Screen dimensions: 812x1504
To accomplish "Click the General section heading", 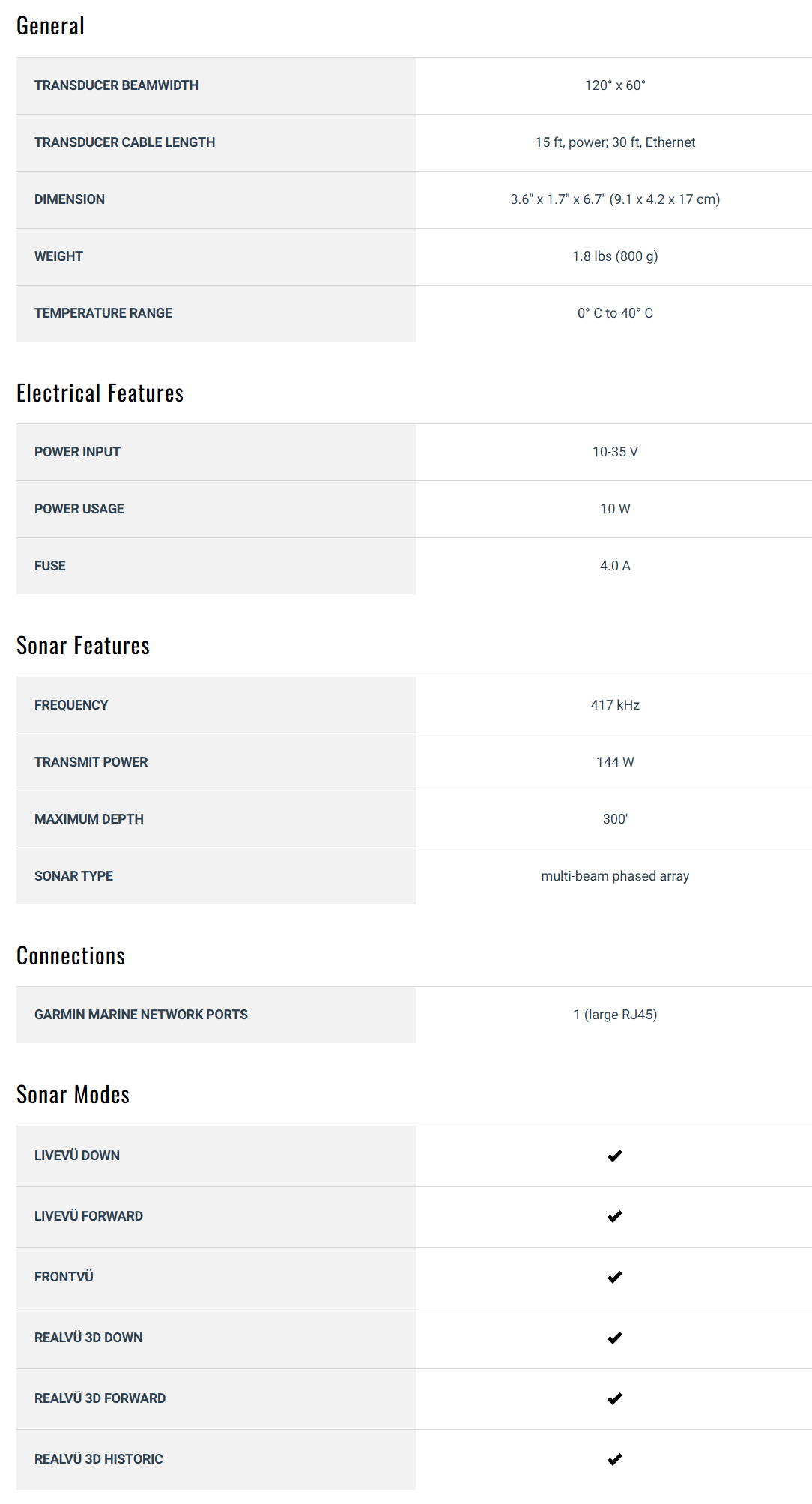I will coord(50,26).
